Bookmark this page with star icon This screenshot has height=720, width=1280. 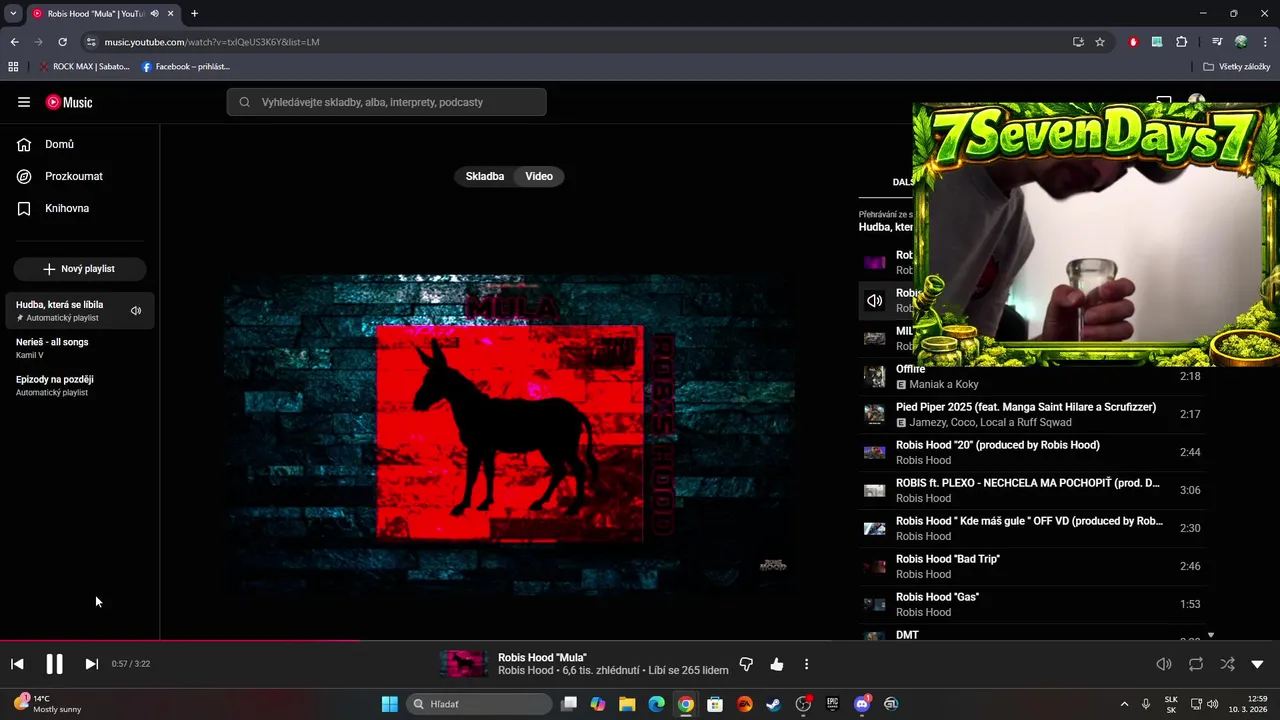pos(1100,42)
